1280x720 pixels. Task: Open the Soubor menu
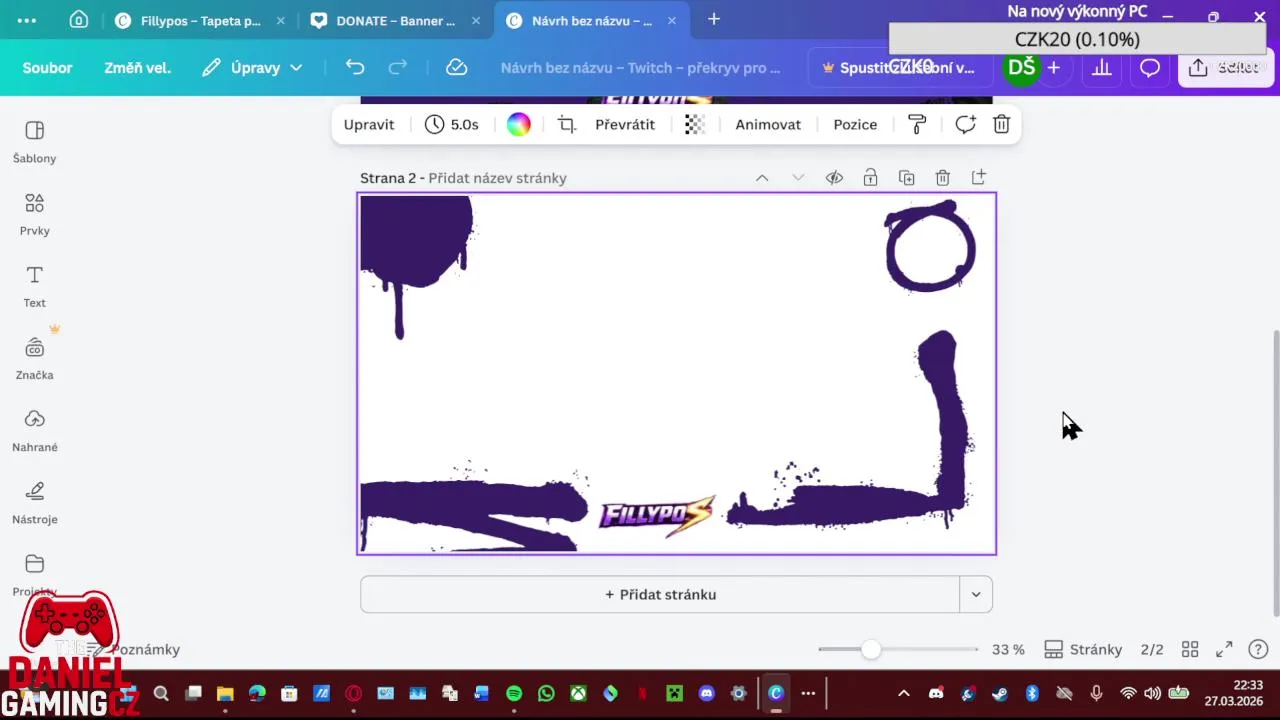pos(47,67)
